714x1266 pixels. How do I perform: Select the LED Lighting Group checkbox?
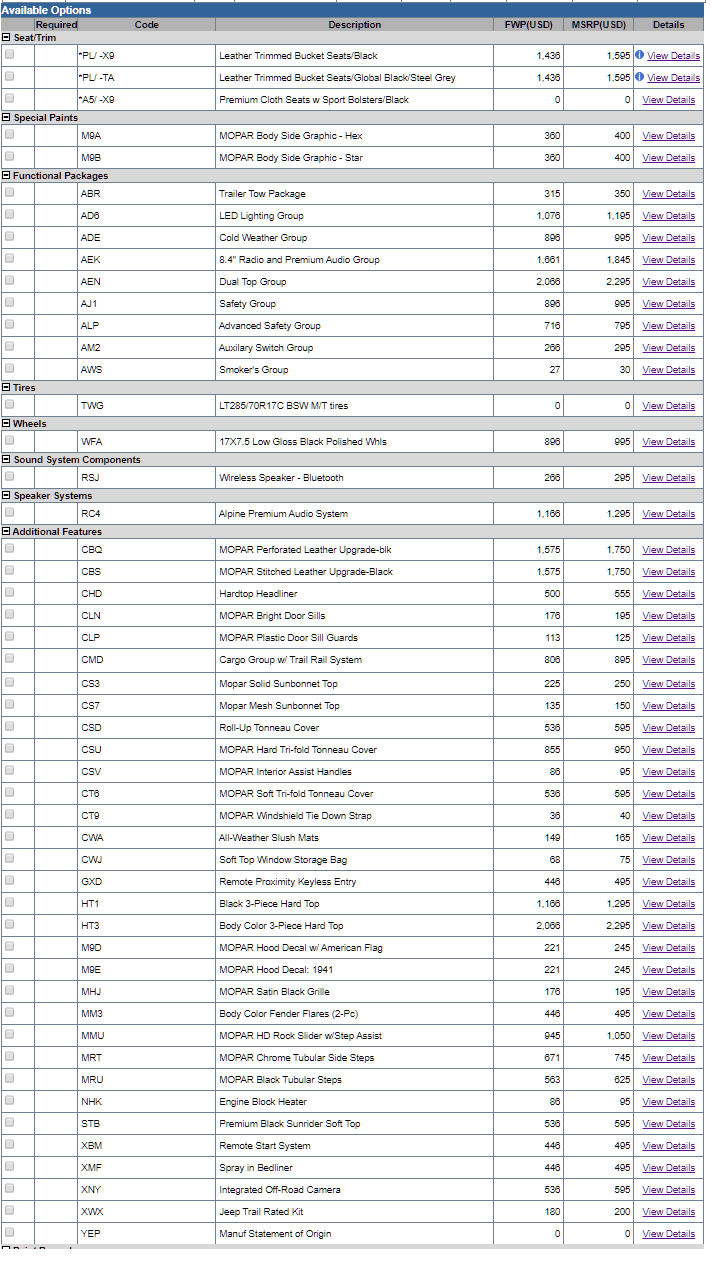(x=9, y=214)
